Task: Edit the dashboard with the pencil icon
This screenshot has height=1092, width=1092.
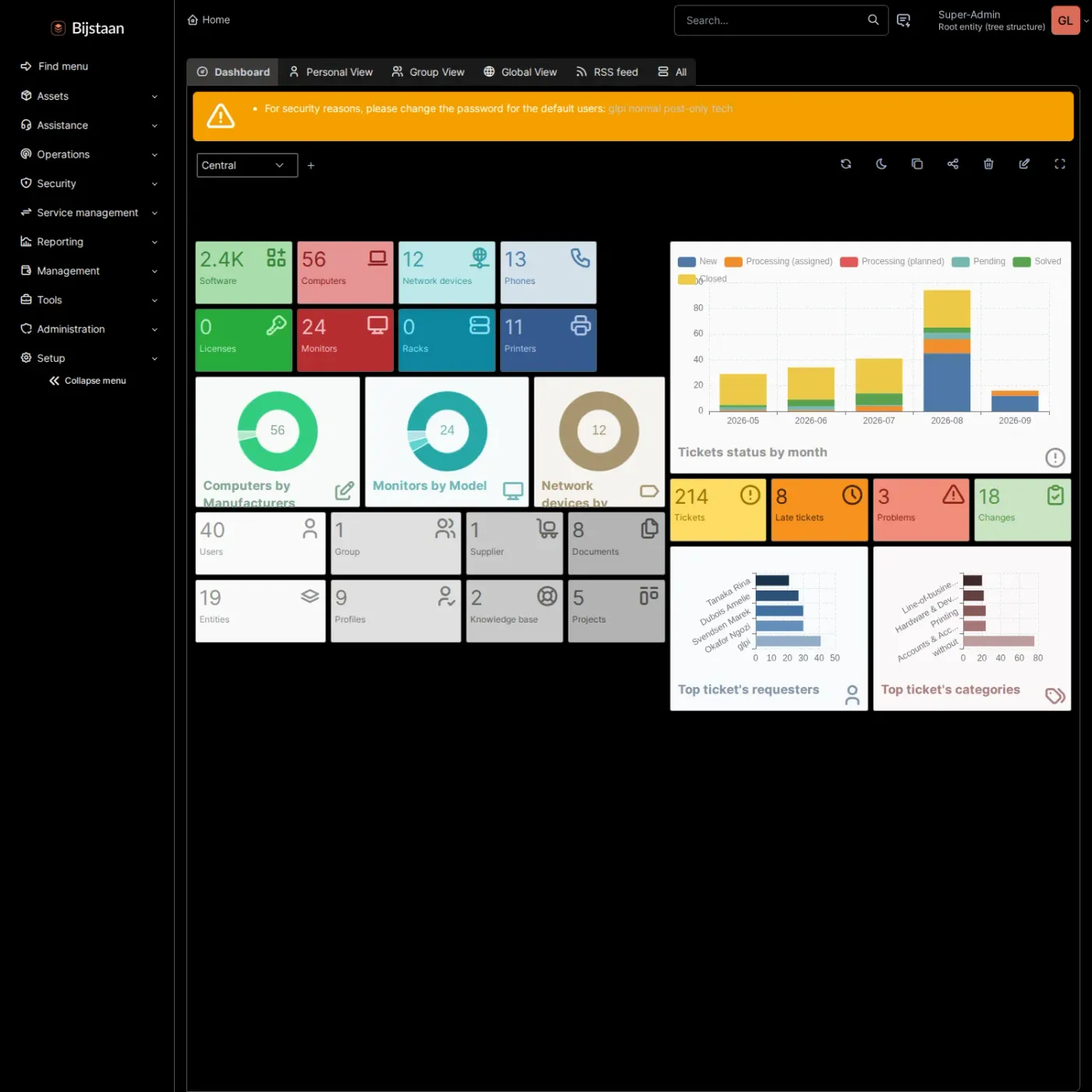Action: point(1024,164)
